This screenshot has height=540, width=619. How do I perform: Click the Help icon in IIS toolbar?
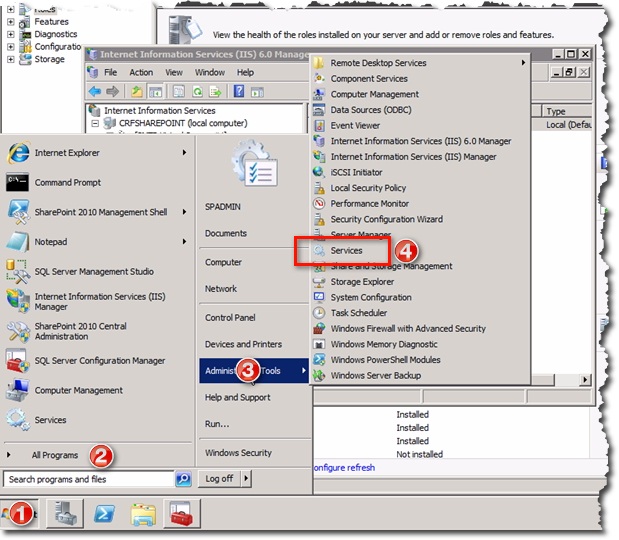tap(239, 91)
